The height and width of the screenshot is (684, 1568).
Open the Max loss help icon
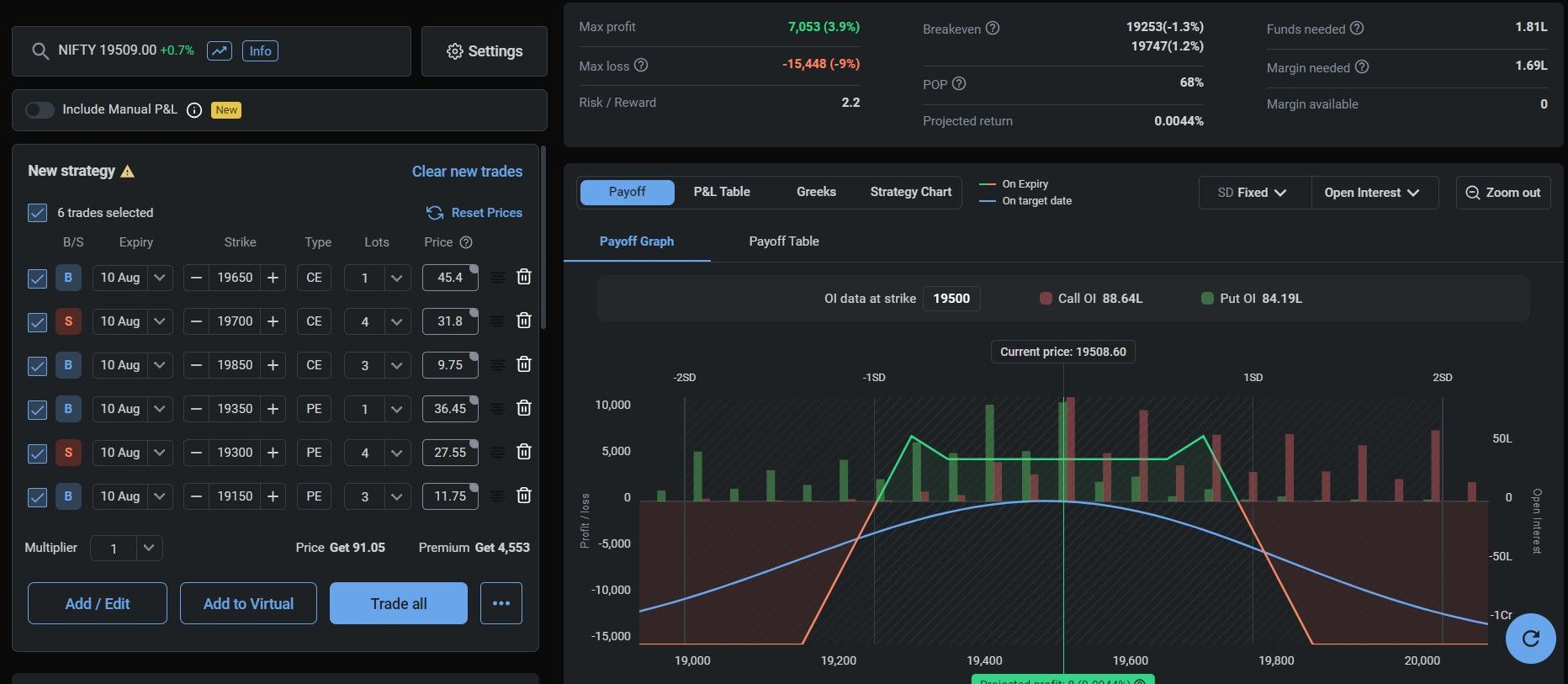click(x=641, y=66)
